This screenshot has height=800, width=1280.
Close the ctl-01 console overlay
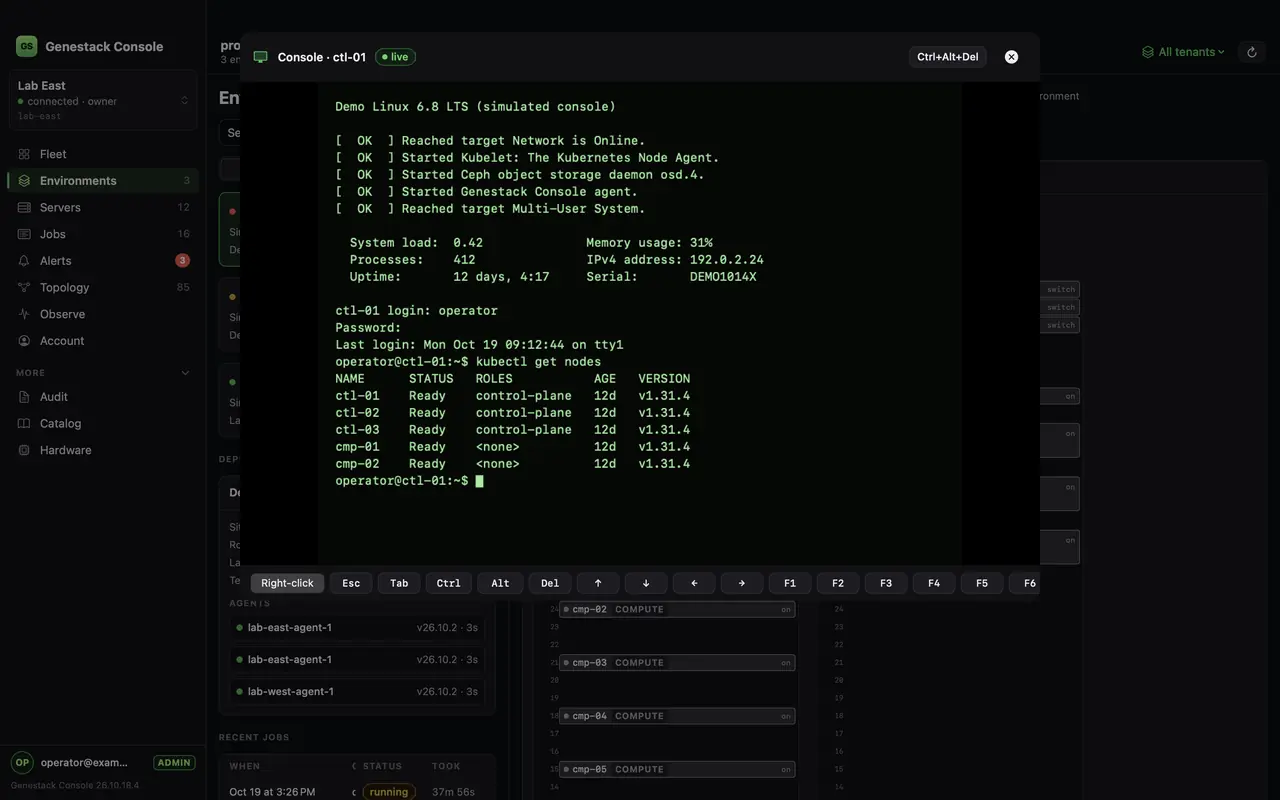[x=1011, y=57]
